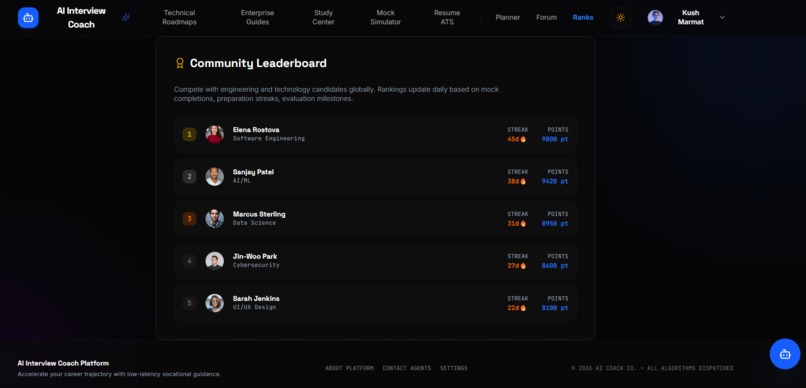Click the name Sarah Jenkins
The width and height of the screenshot is (806, 388).
pyautogui.click(x=256, y=299)
